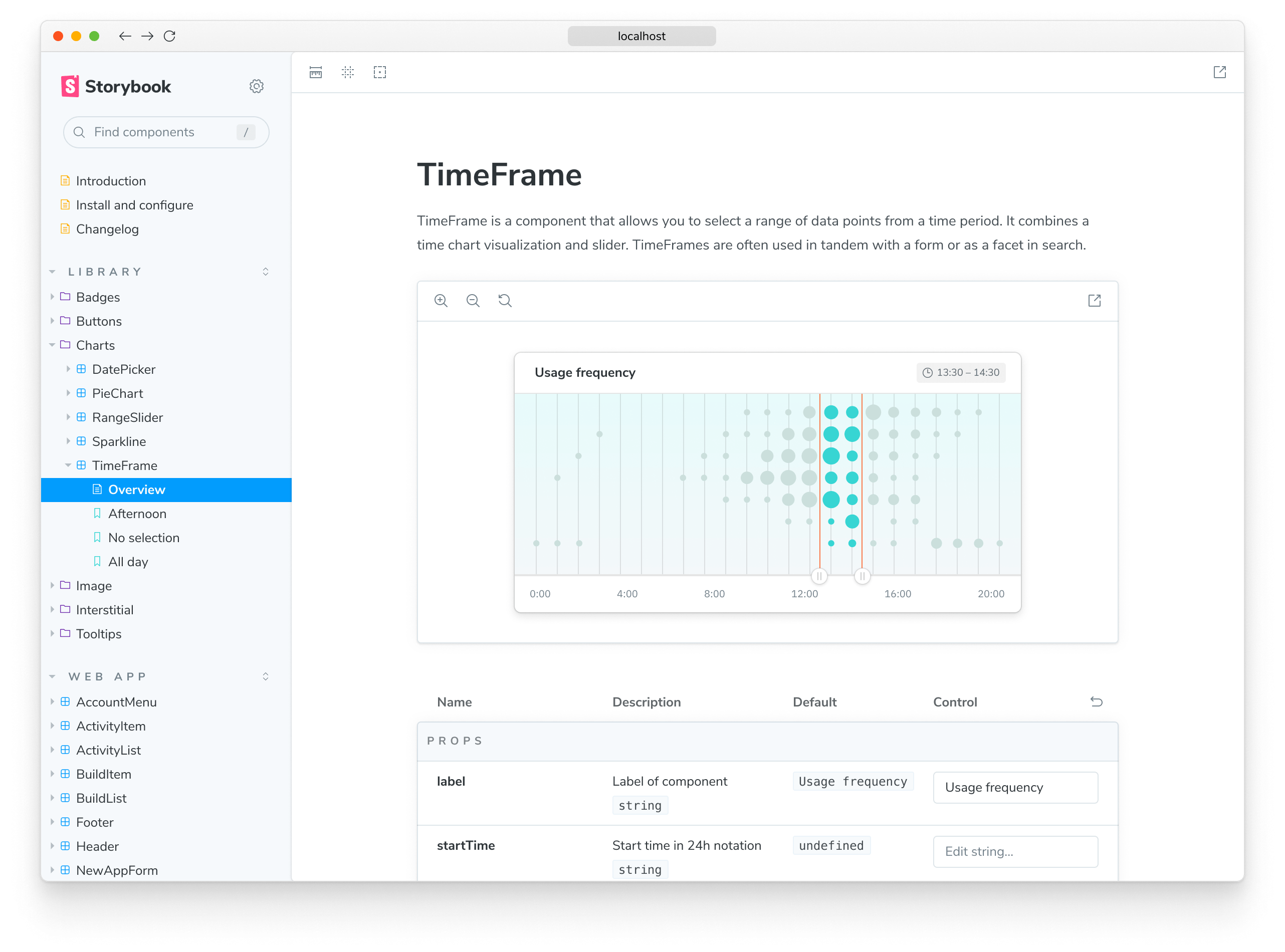Reset the canvas zoom level
This screenshot has height=952, width=1285.
(x=505, y=300)
